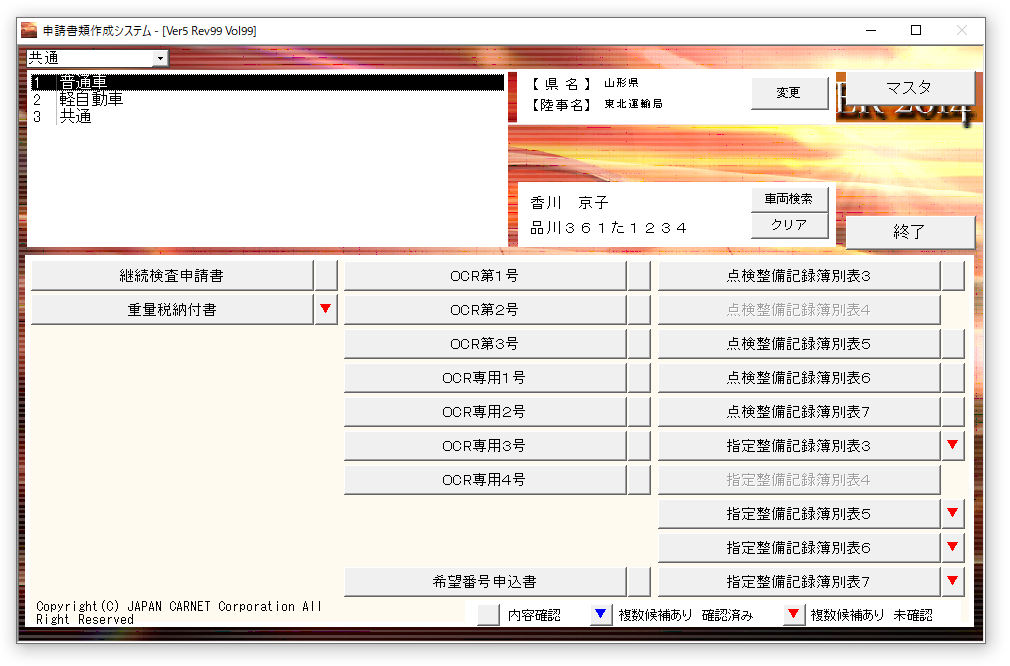Click red triangle beside 重量税納付書

326,310
